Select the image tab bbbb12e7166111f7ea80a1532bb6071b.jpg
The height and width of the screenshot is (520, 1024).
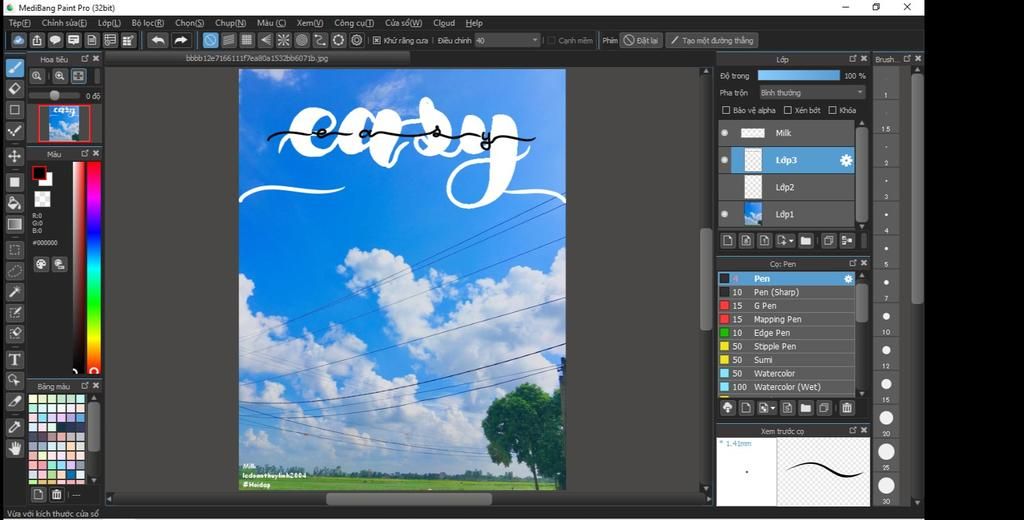coord(257,58)
